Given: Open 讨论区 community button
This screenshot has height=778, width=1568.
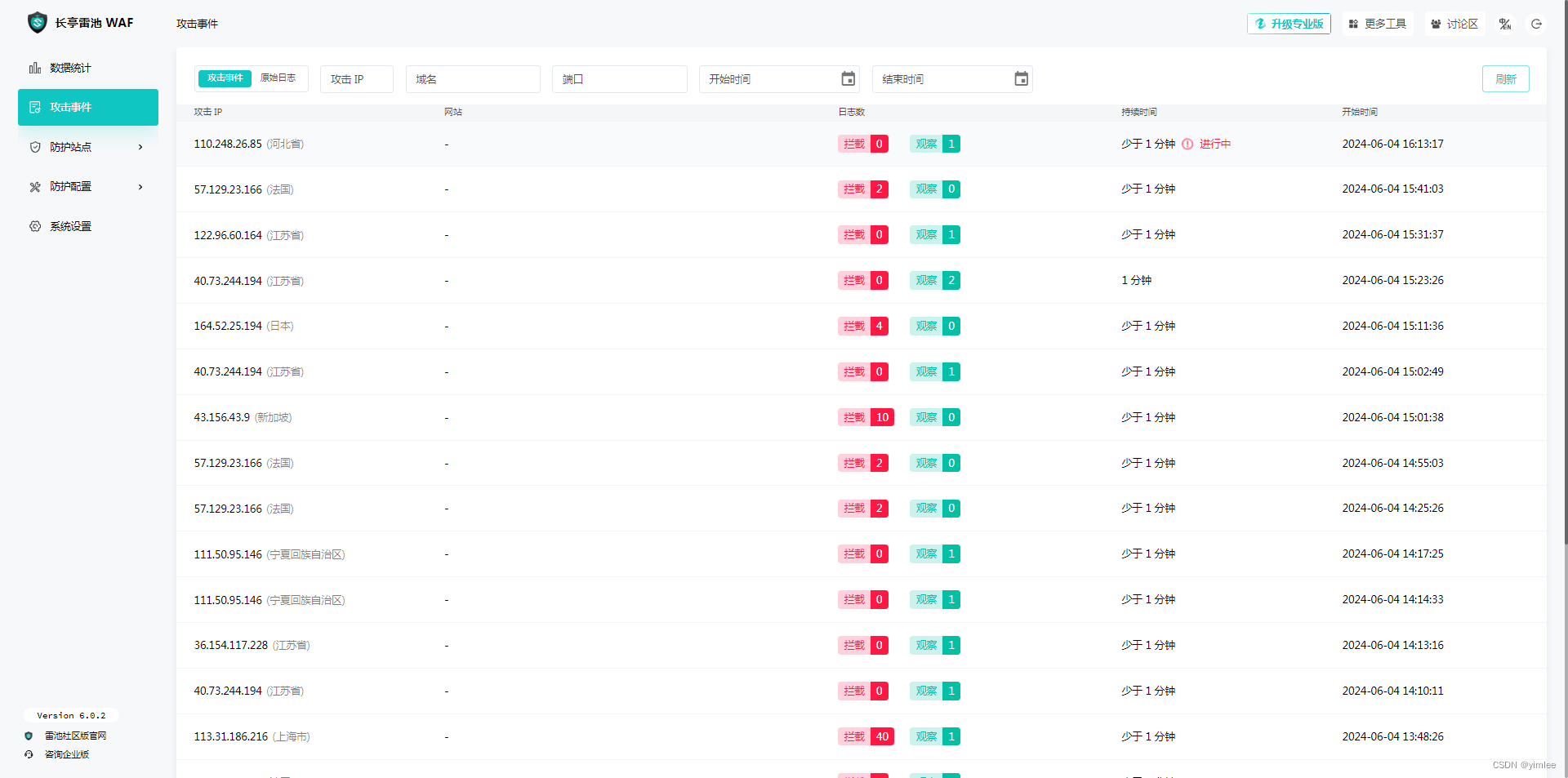Looking at the screenshot, I should tap(1454, 24).
